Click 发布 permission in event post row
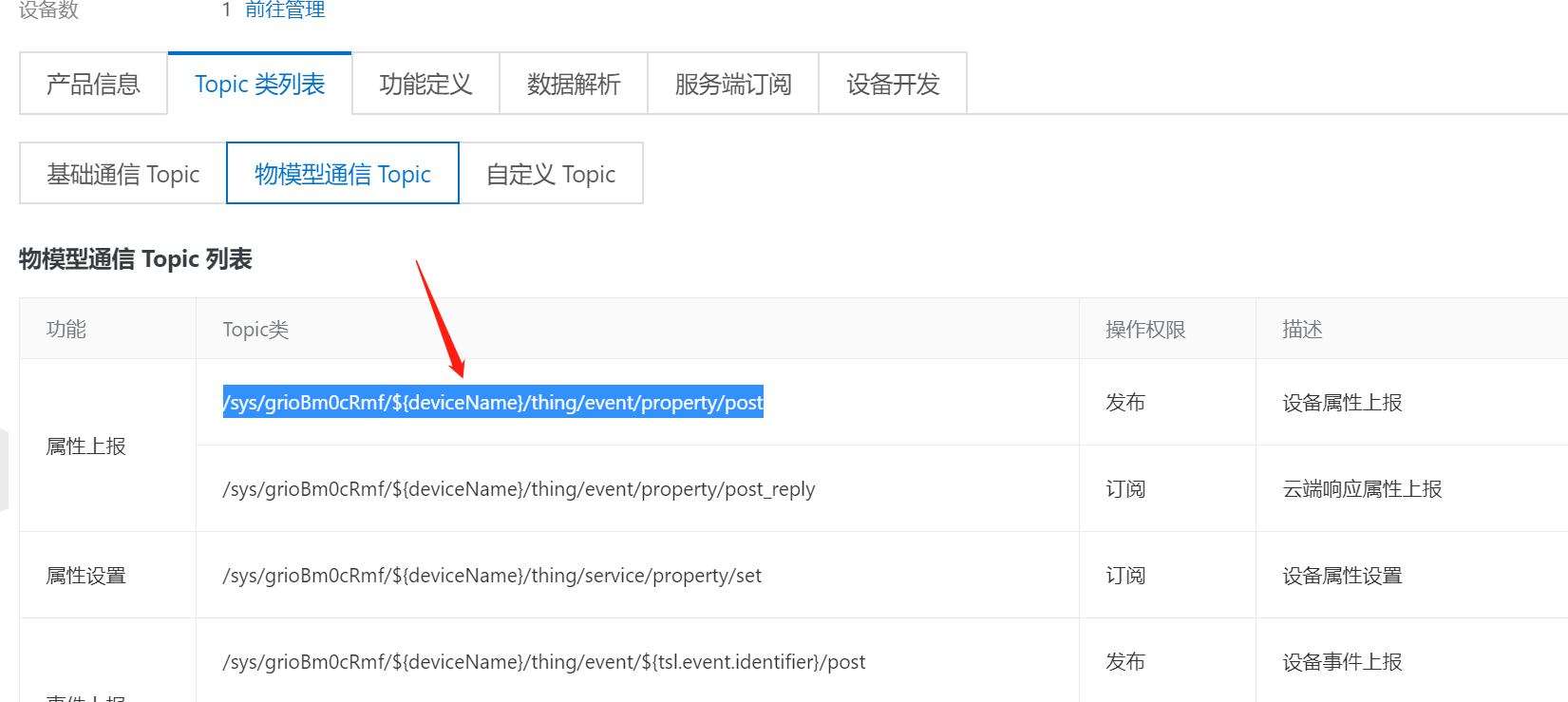 tap(1125, 661)
